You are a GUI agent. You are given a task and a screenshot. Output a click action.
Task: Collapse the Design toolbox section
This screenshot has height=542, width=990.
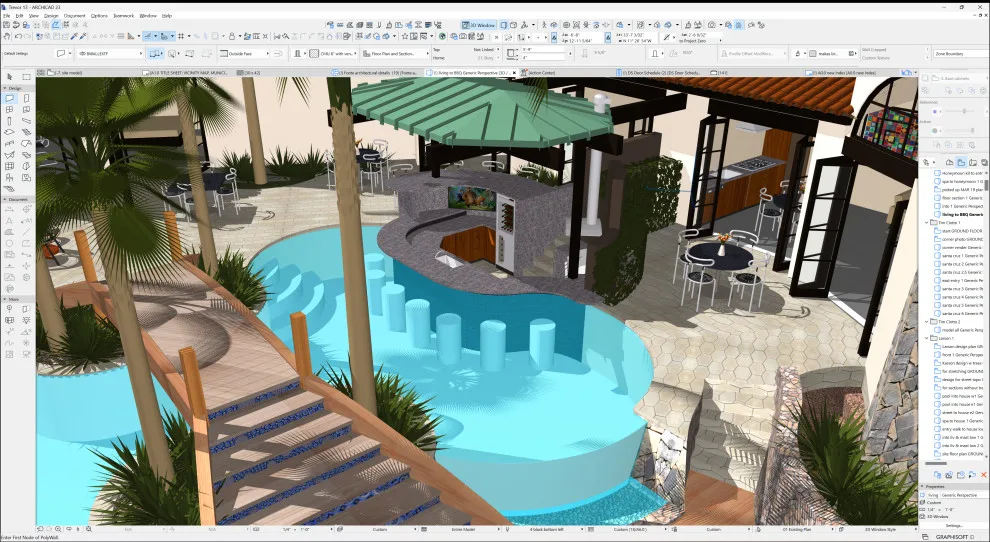point(5,88)
